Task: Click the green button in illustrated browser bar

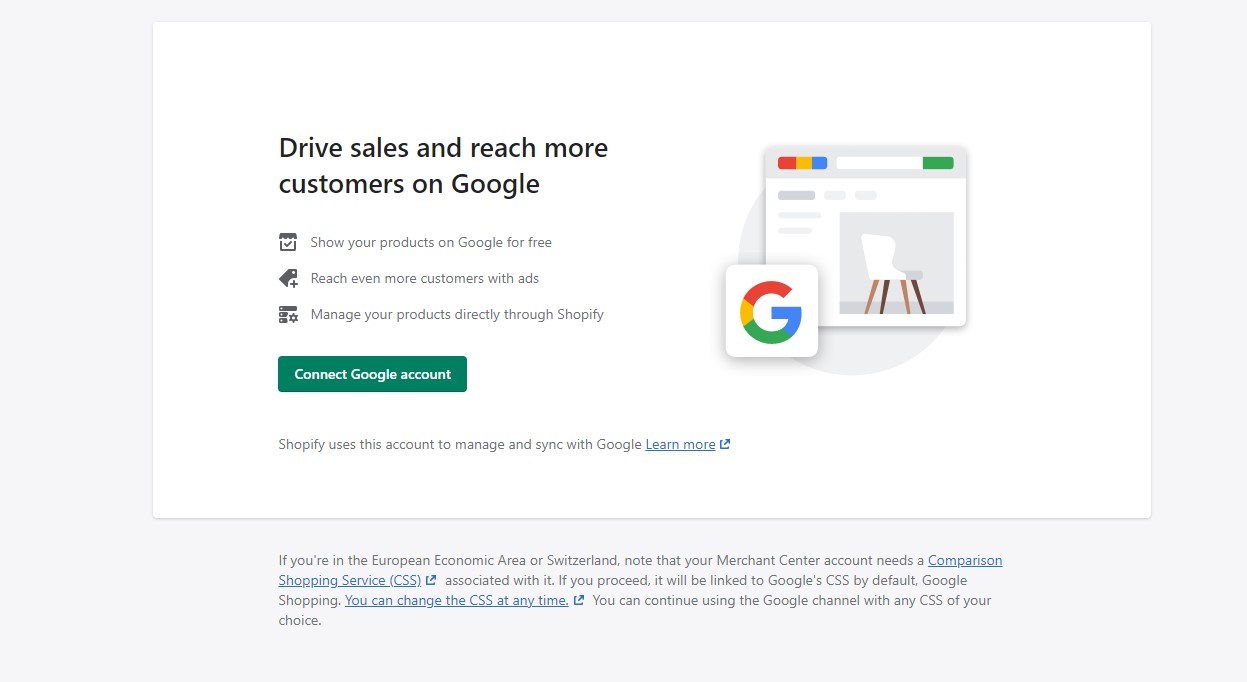Action: [938, 163]
